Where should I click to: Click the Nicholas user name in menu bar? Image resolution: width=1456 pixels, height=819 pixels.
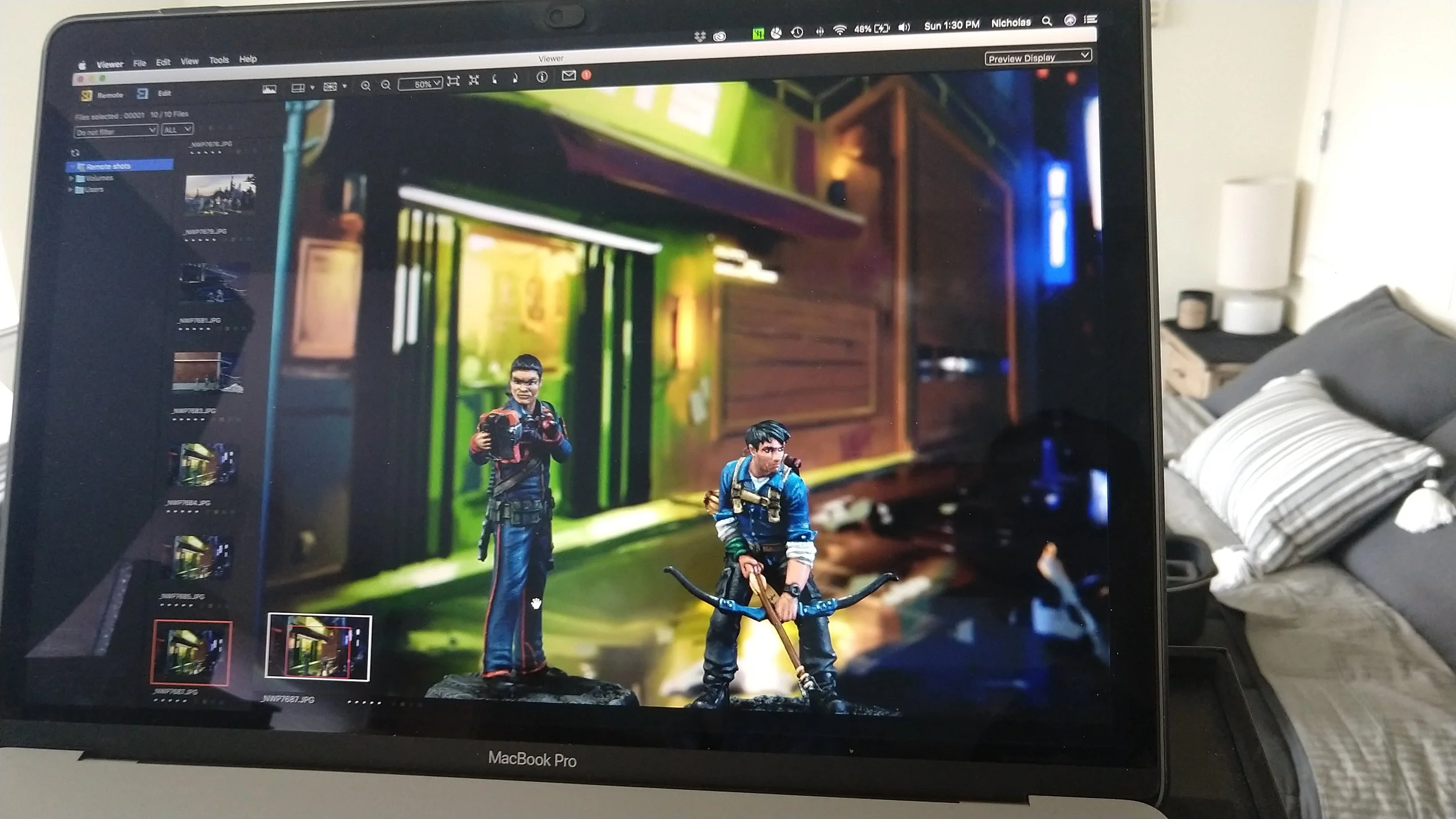click(1011, 23)
